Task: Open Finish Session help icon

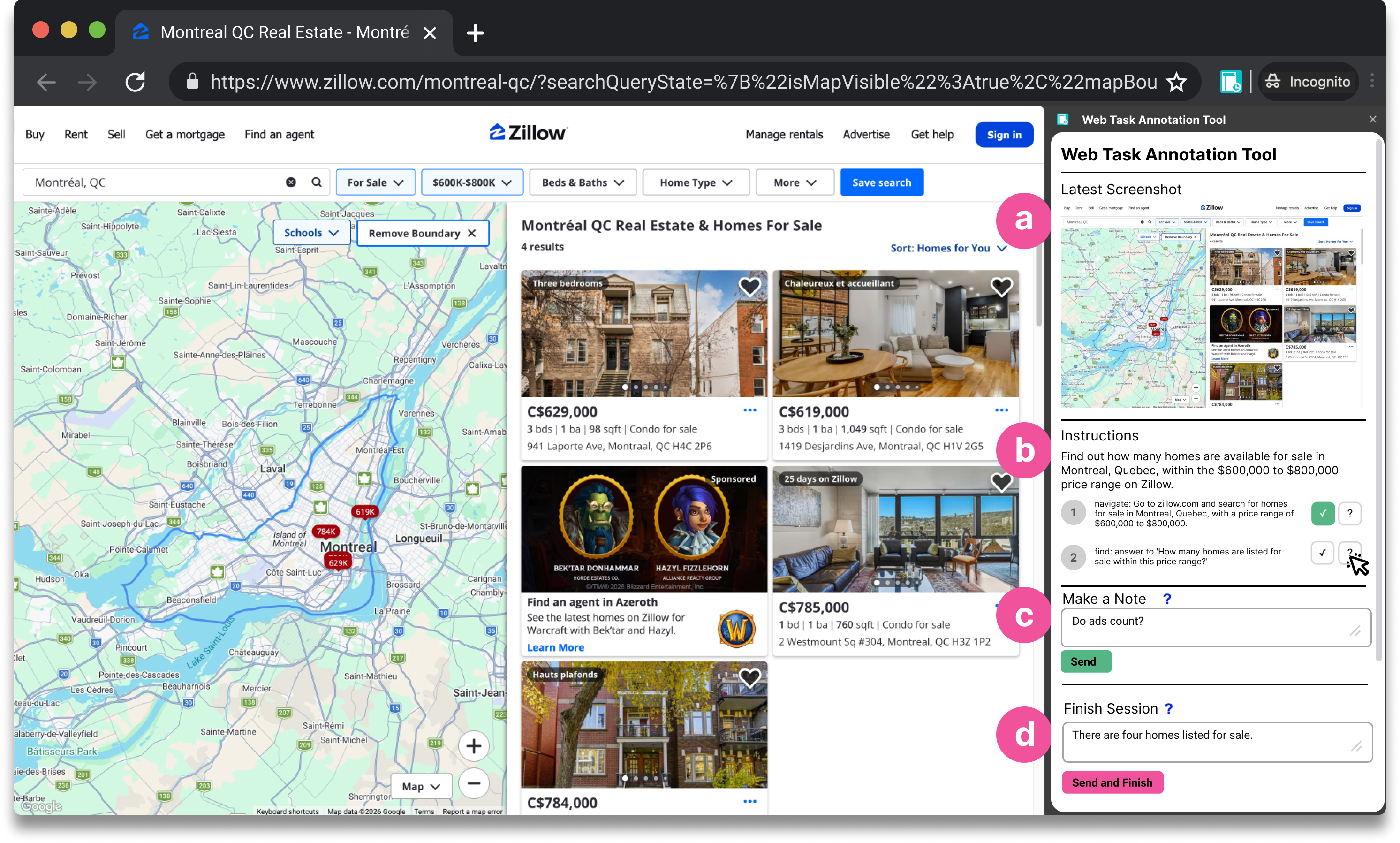Action: [1168, 708]
